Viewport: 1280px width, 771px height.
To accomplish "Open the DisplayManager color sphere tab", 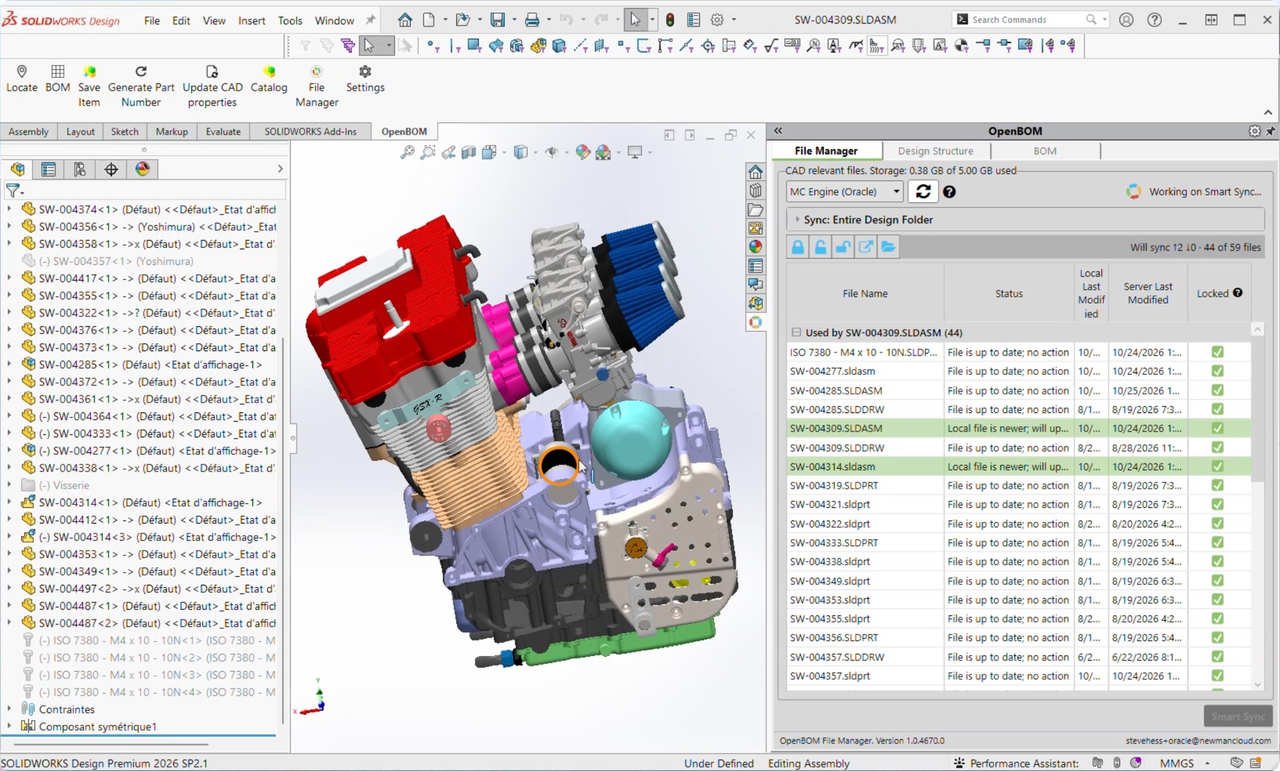I will [x=142, y=169].
